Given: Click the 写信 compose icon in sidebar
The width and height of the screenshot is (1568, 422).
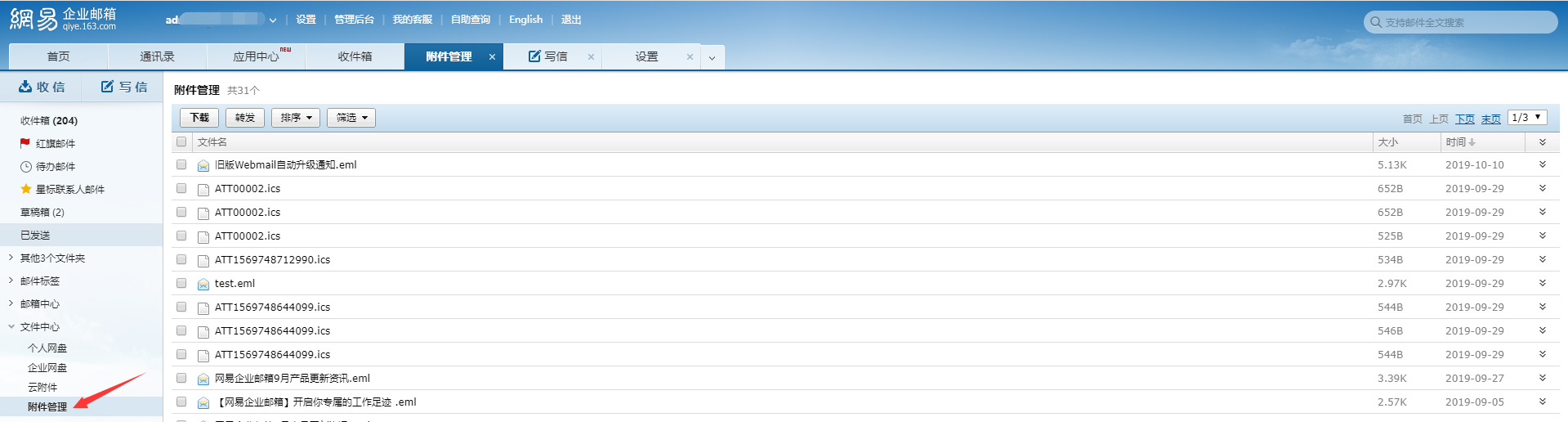Looking at the screenshot, I should point(107,87).
